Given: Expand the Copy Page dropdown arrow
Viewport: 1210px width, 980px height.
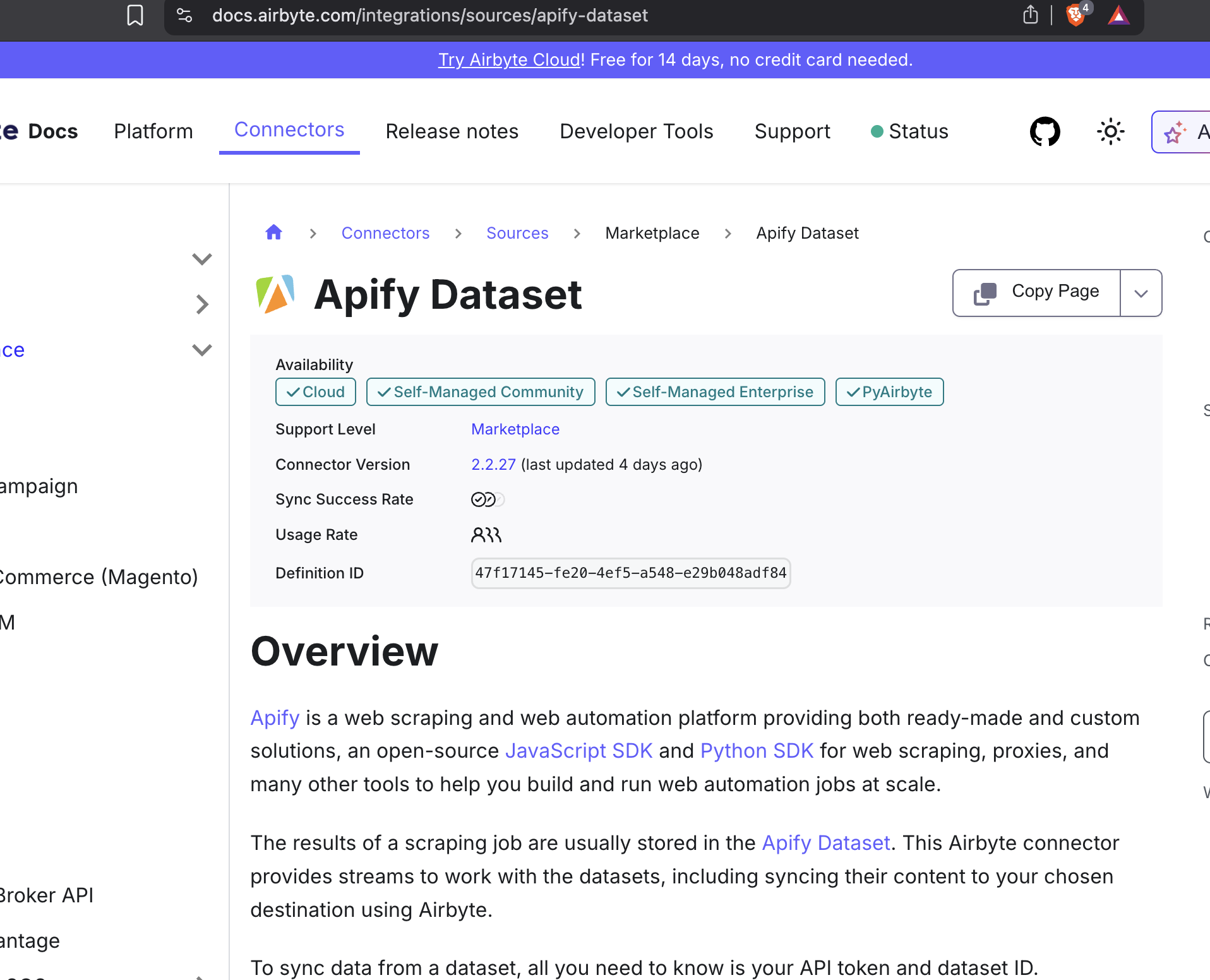Looking at the screenshot, I should [1141, 293].
